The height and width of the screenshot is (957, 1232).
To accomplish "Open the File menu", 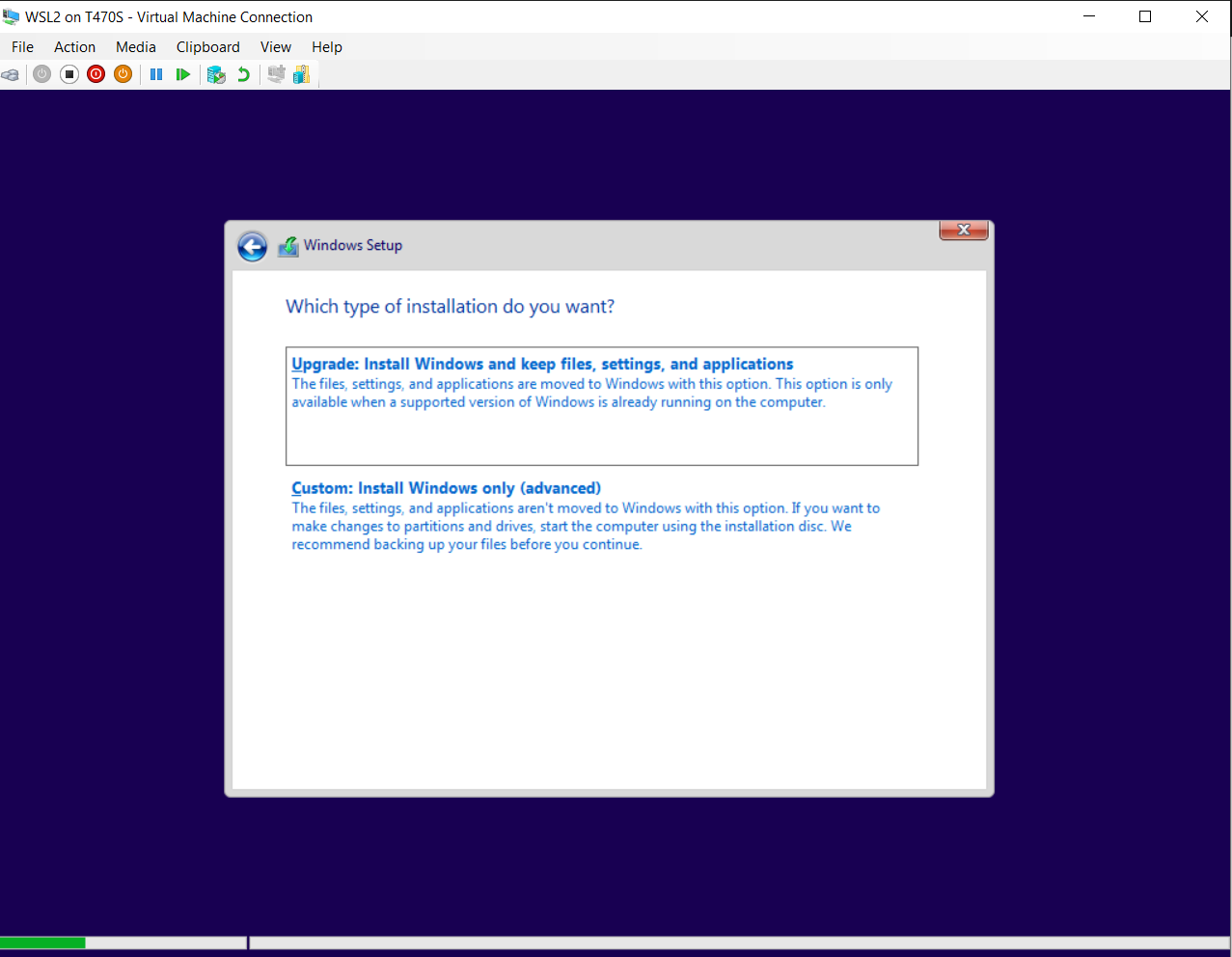I will click(x=22, y=47).
